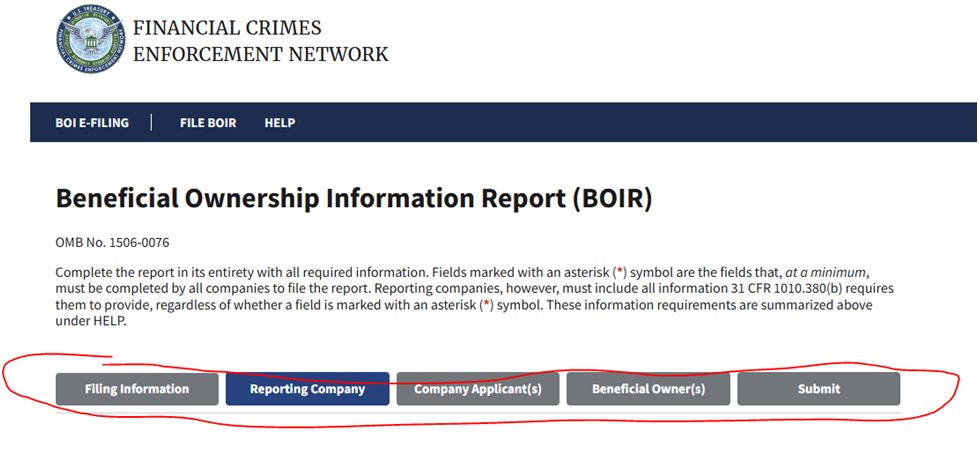Click the OMB No. 1506-0076 text
Image resolution: width=979 pixels, height=463 pixels.
(x=112, y=243)
